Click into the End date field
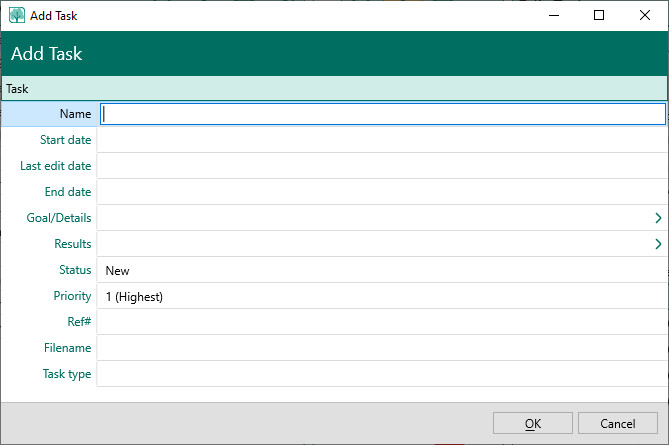 382,192
